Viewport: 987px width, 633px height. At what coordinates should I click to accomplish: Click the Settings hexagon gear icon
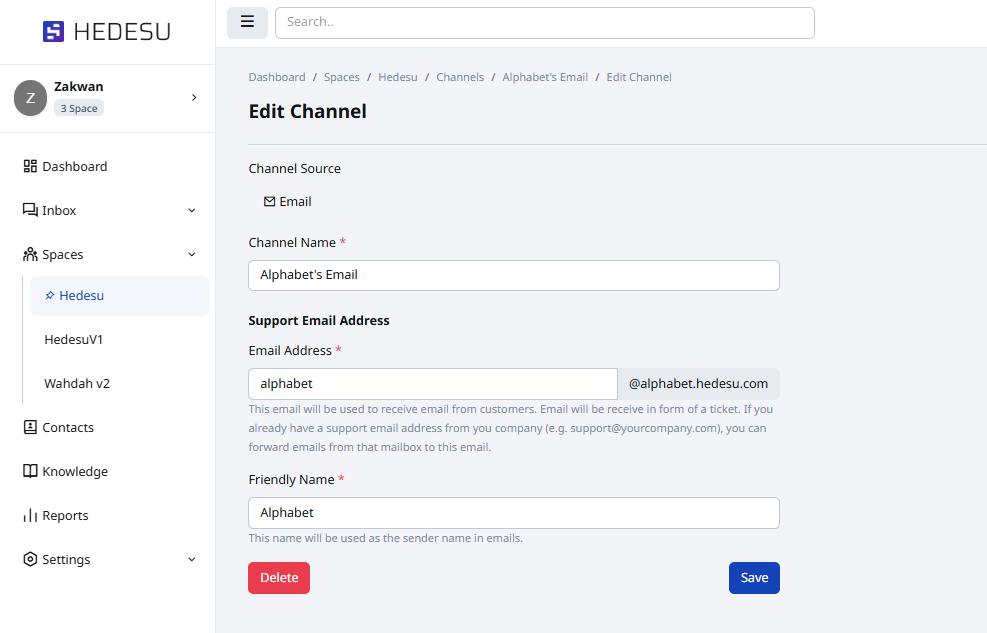30,559
